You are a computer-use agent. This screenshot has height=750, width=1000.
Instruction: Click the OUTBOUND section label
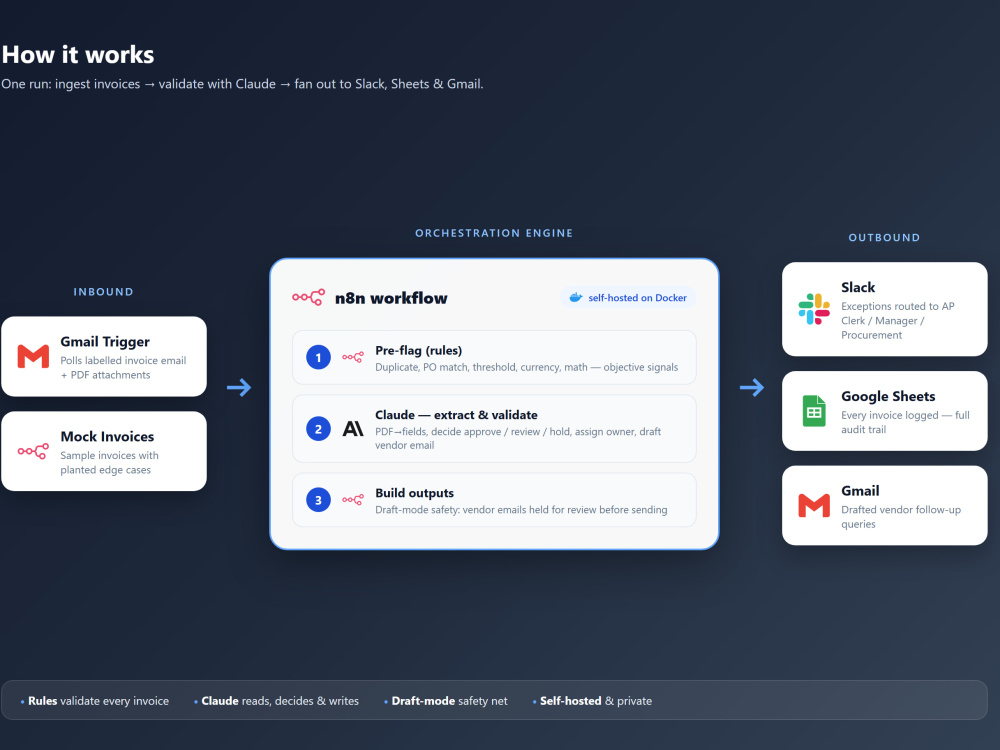pos(885,238)
